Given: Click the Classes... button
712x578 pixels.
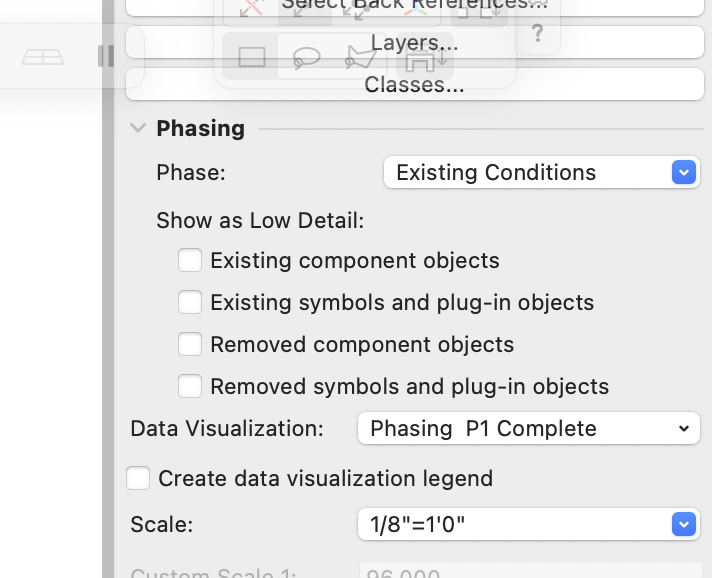Looking at the screenshot, I should tap(414, 85).
